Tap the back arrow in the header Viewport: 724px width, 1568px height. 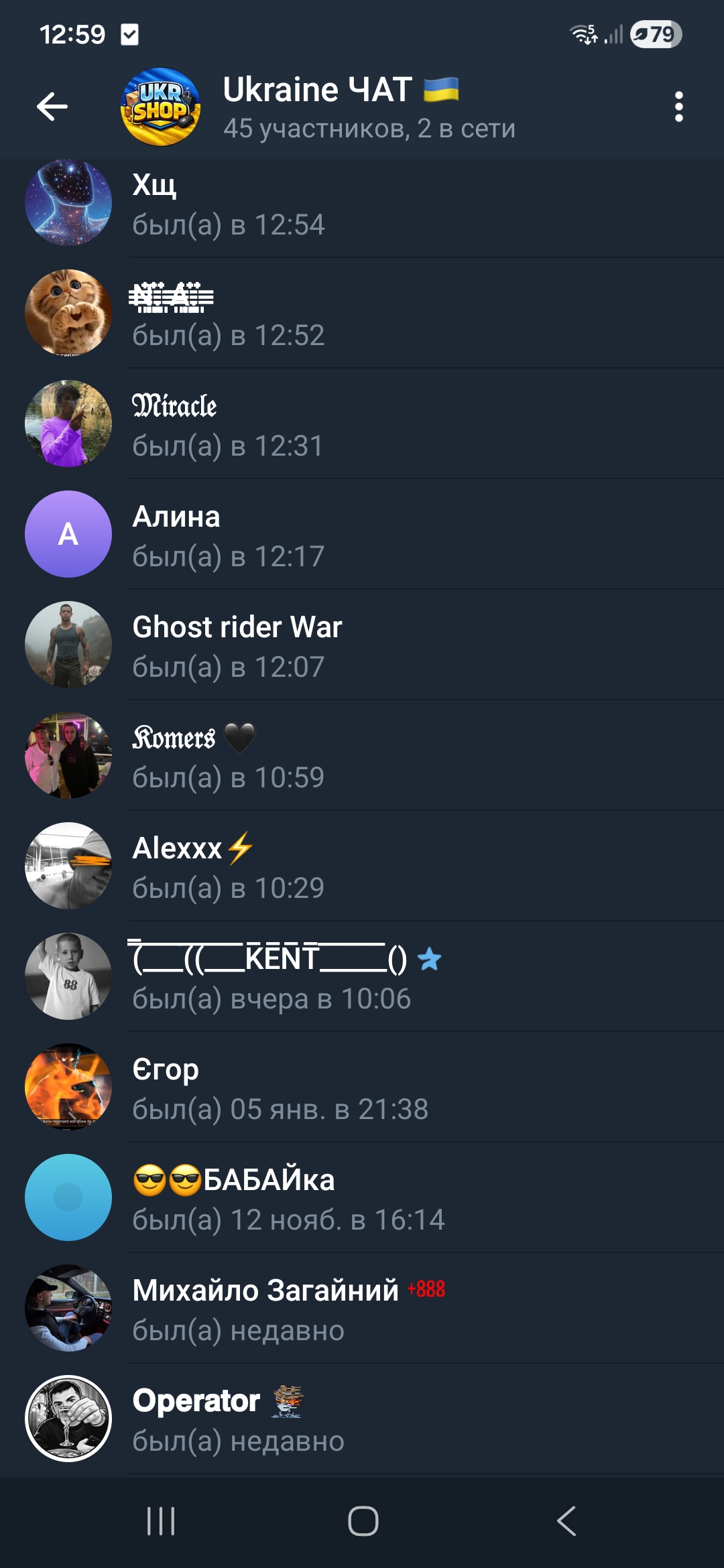pos(52,107)
